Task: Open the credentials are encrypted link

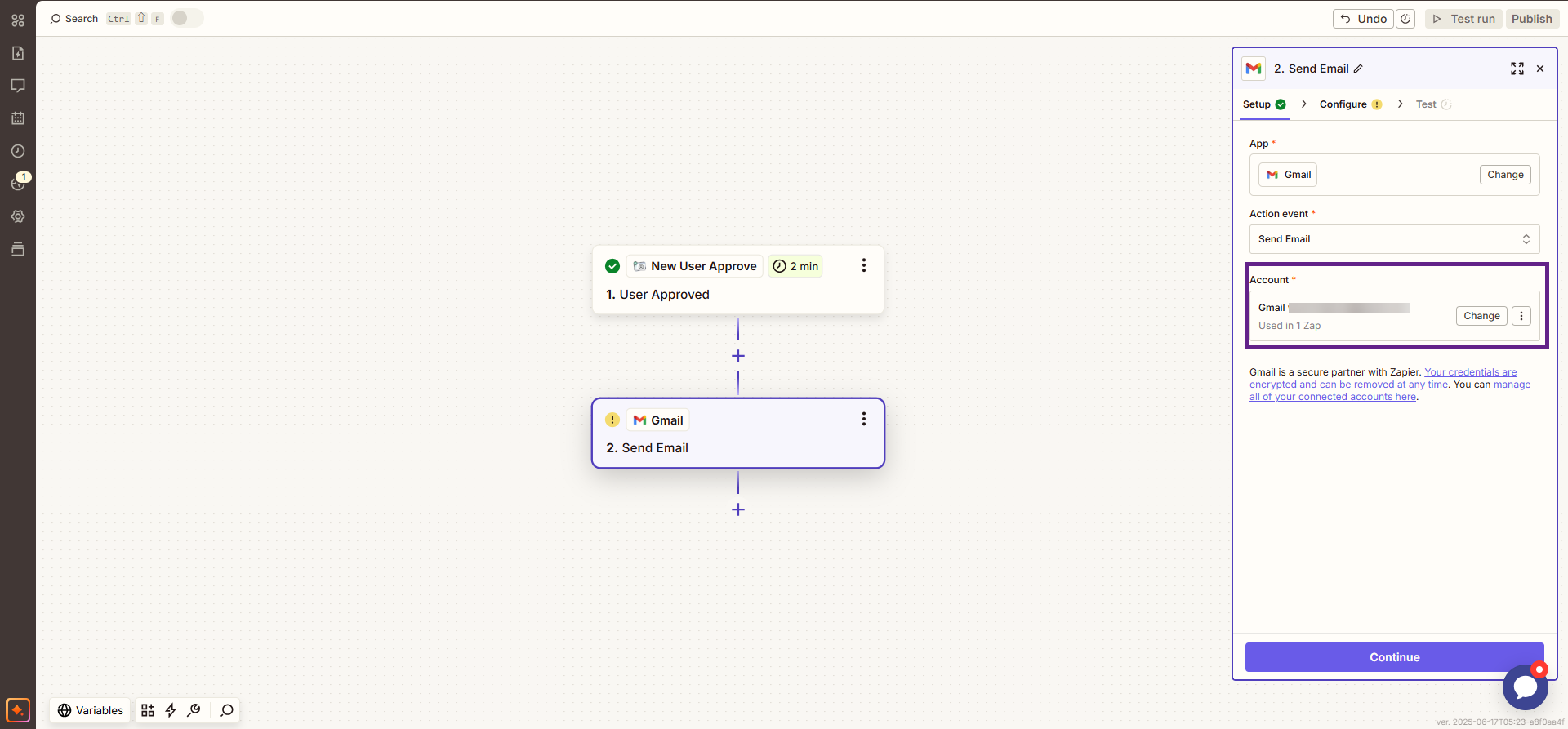Action: tap(1470, 372)
